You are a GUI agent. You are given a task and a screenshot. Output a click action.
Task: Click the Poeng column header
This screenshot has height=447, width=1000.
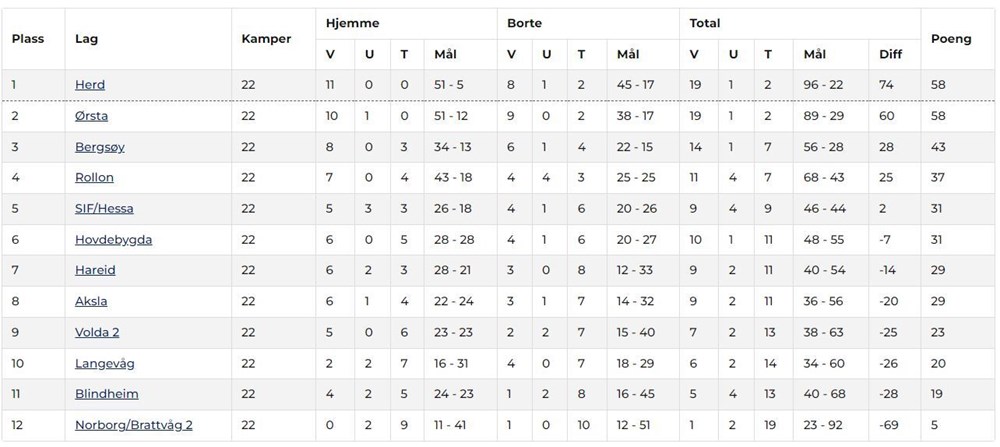pyautogui.click(x=950, y=39)
